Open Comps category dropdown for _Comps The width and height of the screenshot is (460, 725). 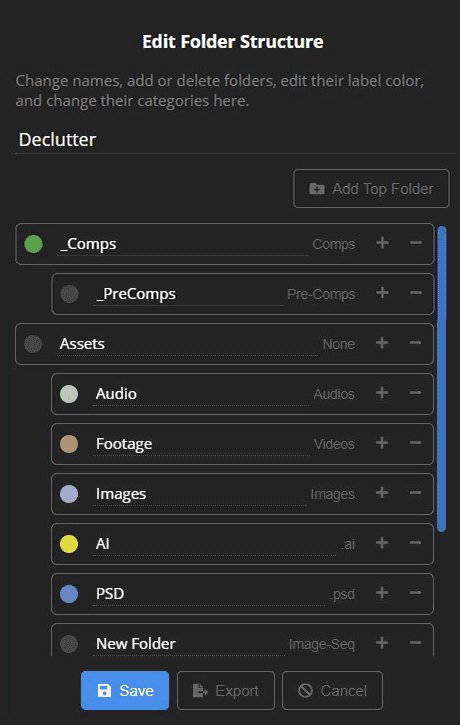click(334, 244)
